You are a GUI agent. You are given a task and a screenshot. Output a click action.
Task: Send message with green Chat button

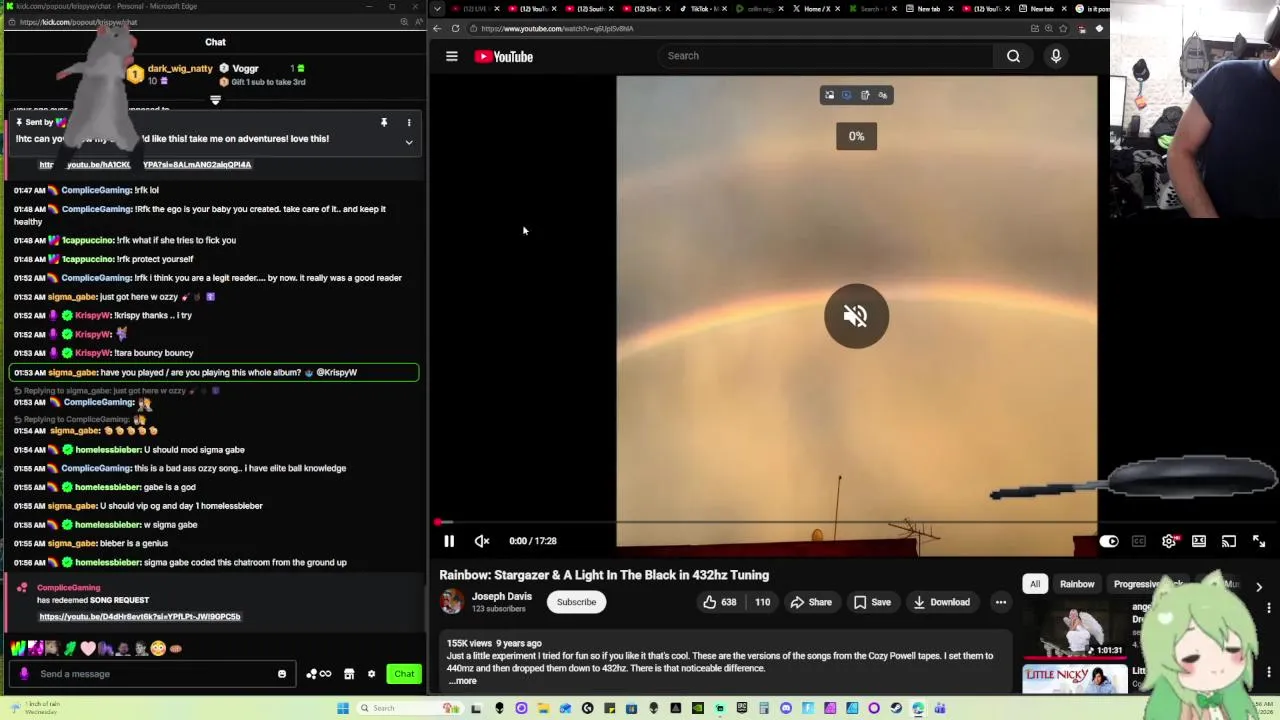tap(404, 674)
